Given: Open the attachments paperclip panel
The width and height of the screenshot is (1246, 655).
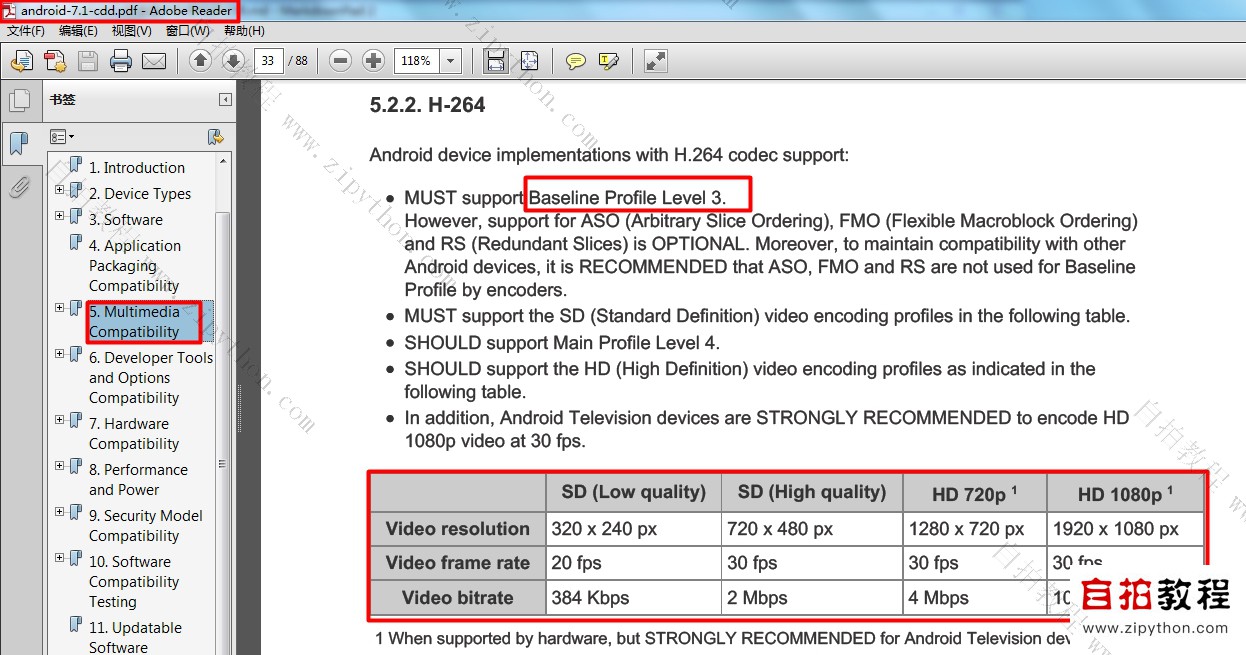Looking at the screenshot, I should coord(19,186).
